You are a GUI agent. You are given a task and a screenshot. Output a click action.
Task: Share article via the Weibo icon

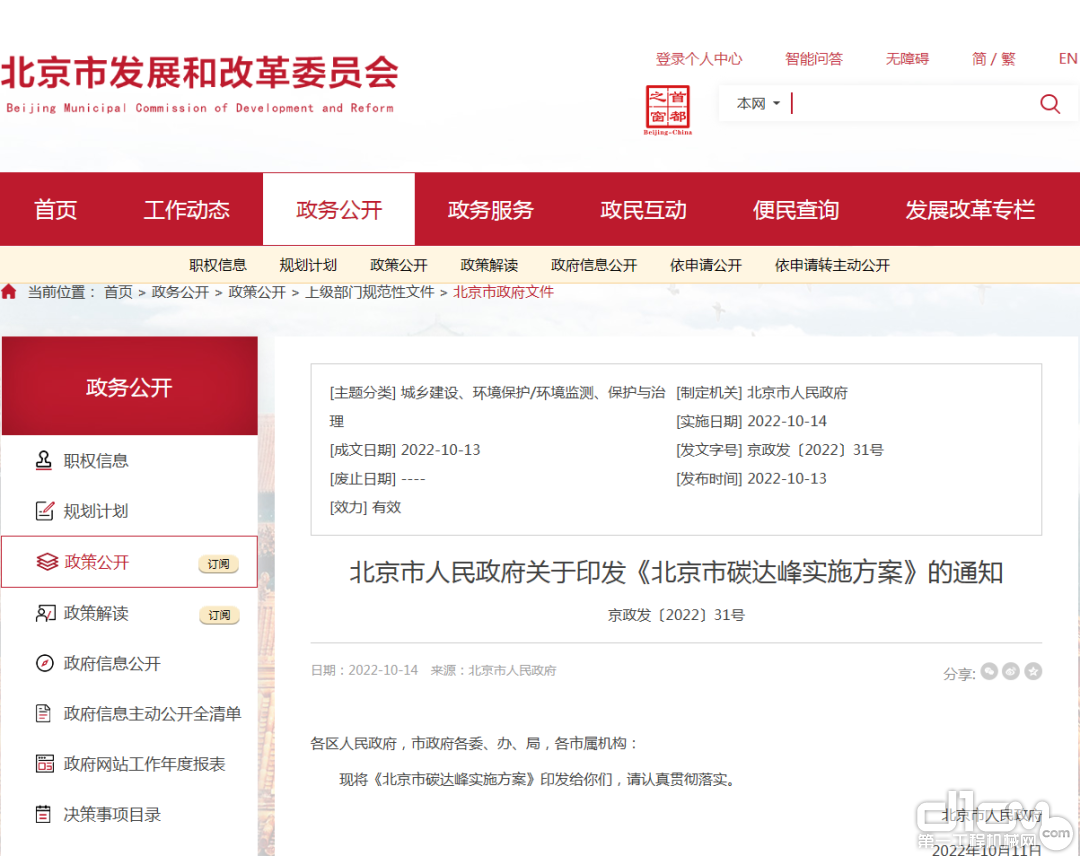[x=1011, y=672]
